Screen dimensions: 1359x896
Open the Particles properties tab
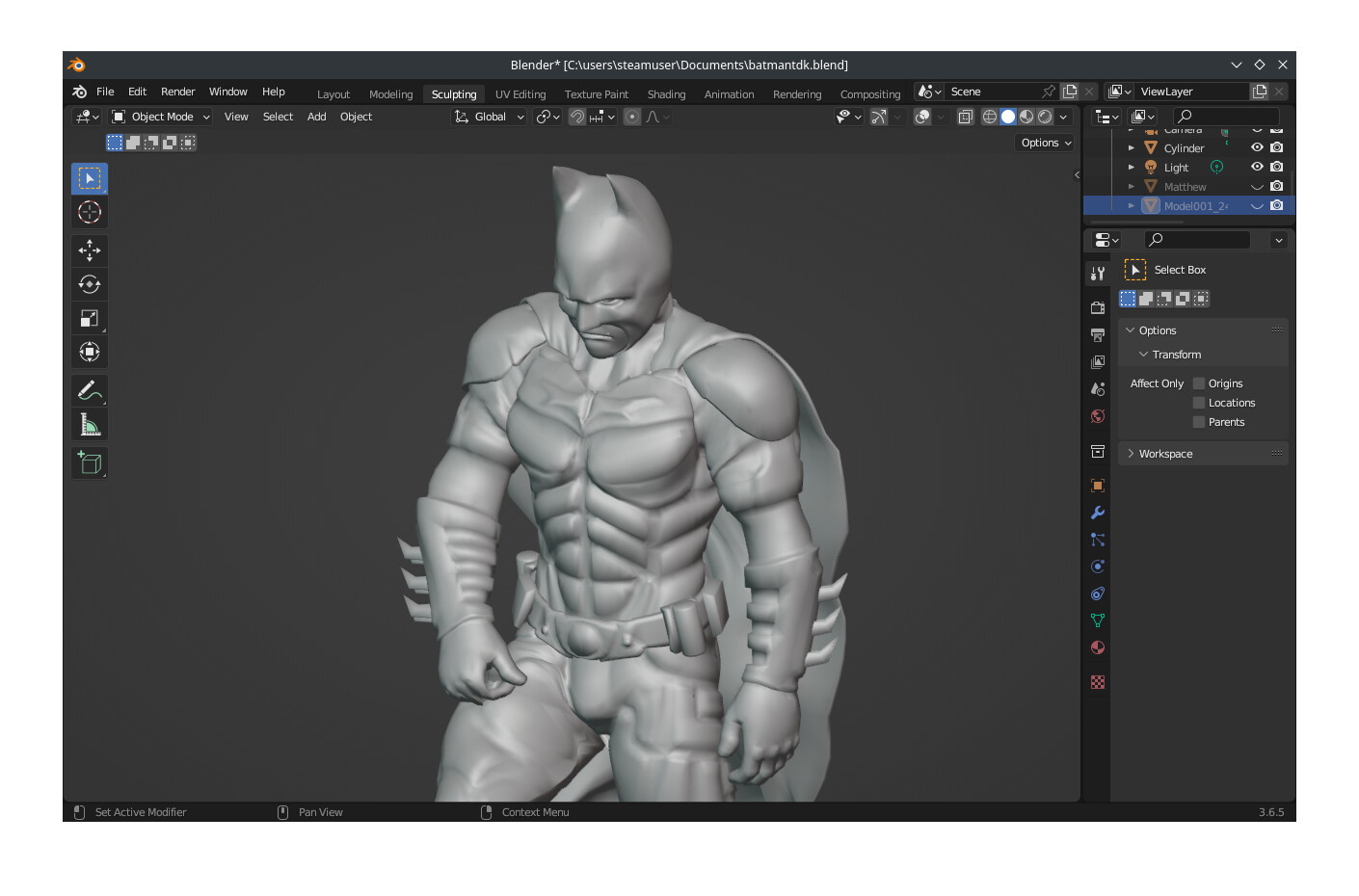[x=1098, y=540]
